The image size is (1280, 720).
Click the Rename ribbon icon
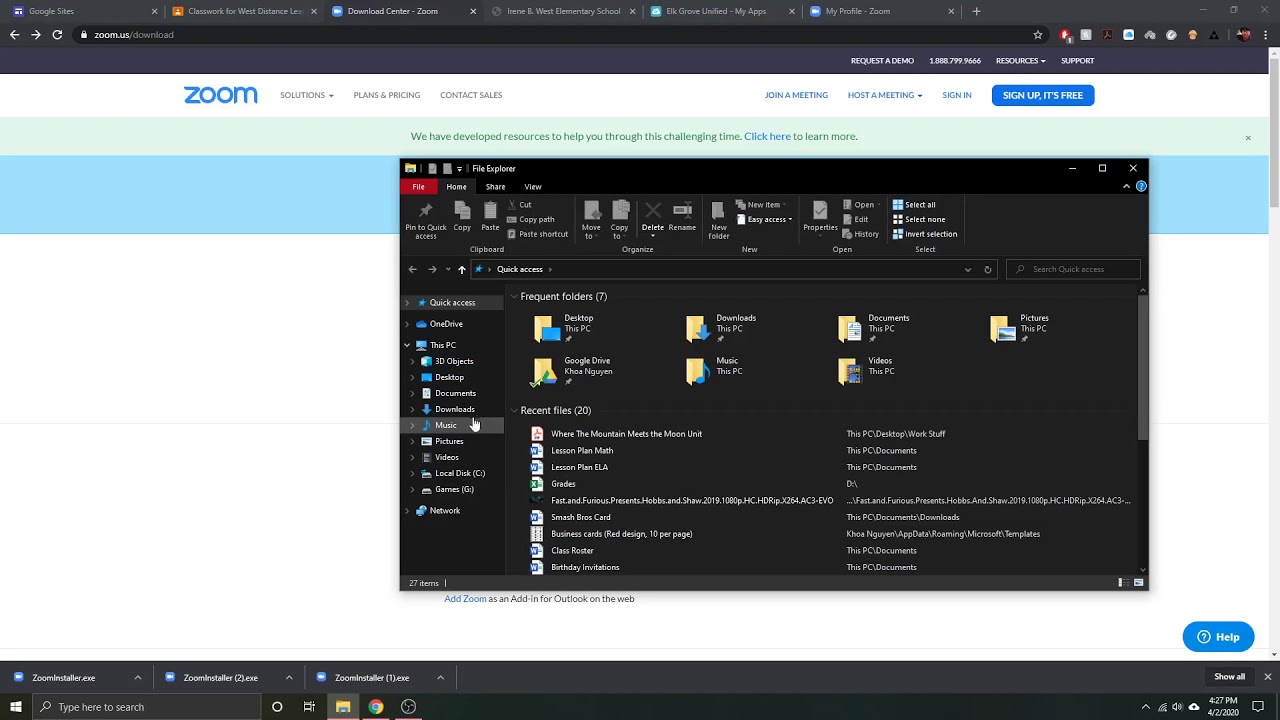(x=682, y=216)
